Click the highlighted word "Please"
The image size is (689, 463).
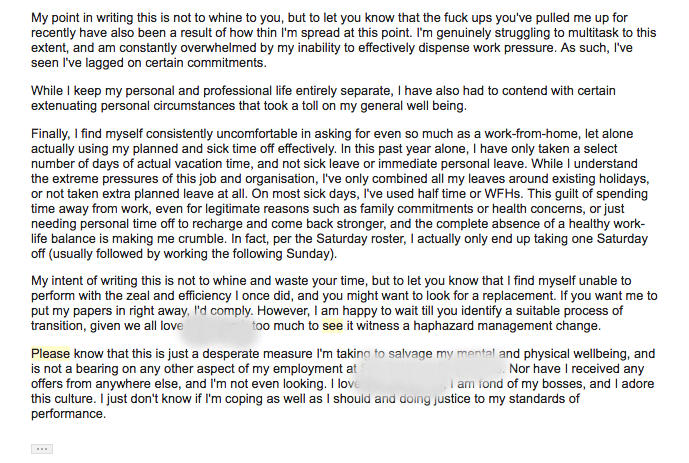[51, 354]
